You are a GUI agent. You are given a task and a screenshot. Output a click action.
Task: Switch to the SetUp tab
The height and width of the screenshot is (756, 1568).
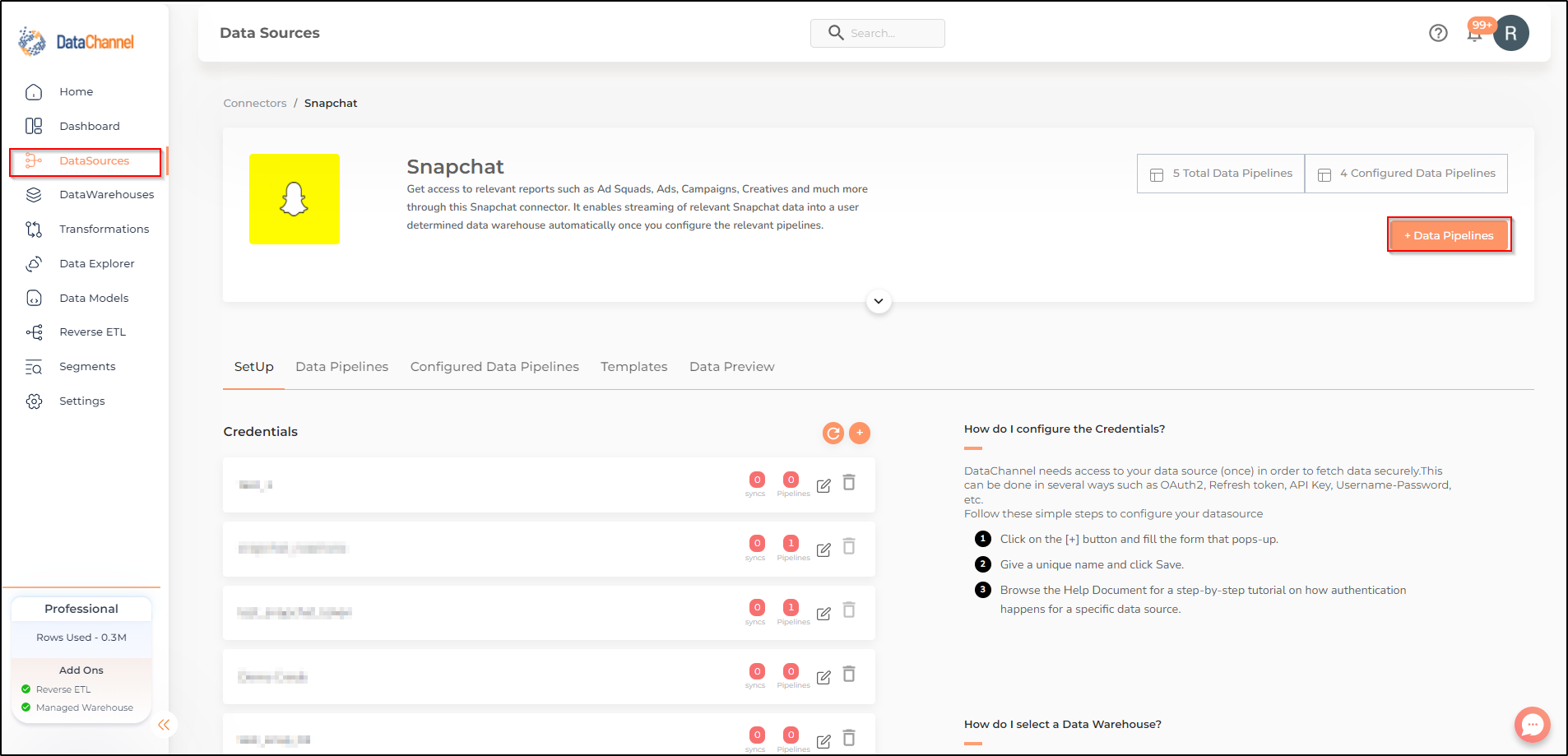point(253,367)
